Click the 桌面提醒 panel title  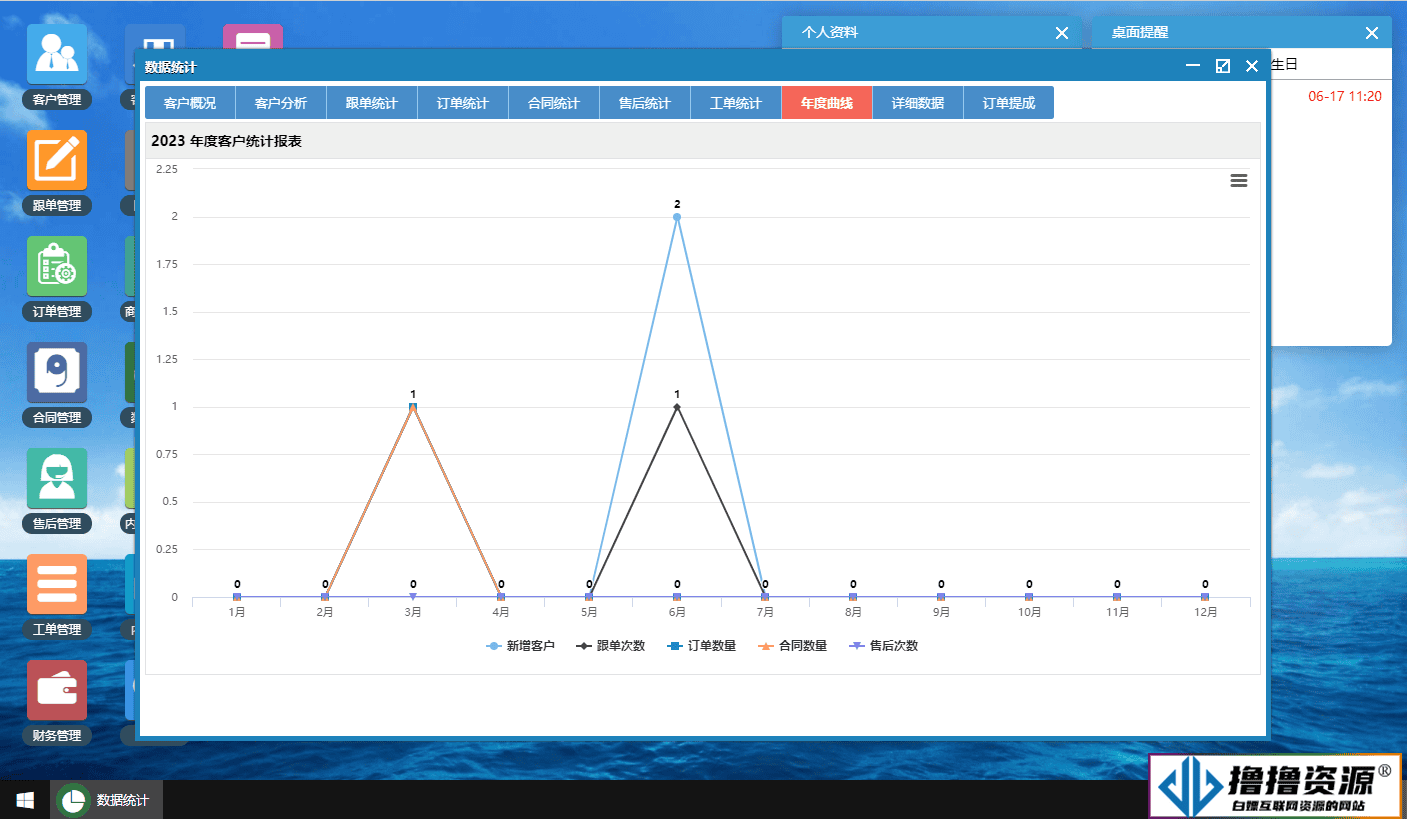click(1140, 32)
